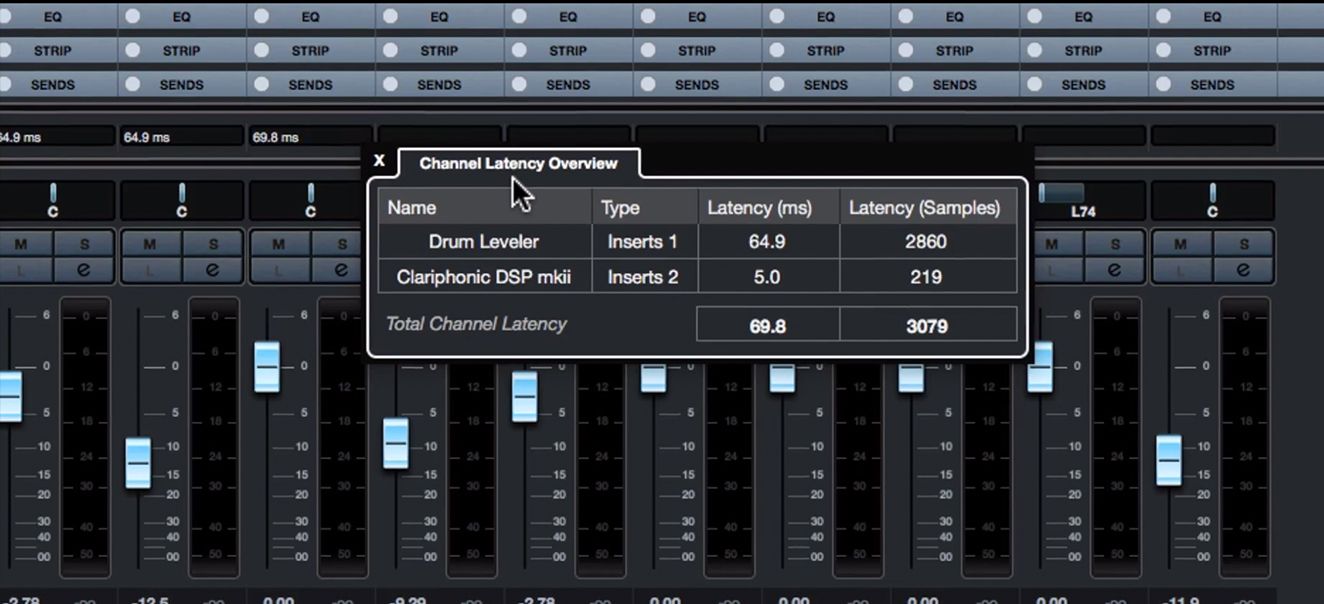1324x604 pixels.
Task: Expand the SENDS section above the 69.8 ms channel
Action: click(x=310, y=85)
